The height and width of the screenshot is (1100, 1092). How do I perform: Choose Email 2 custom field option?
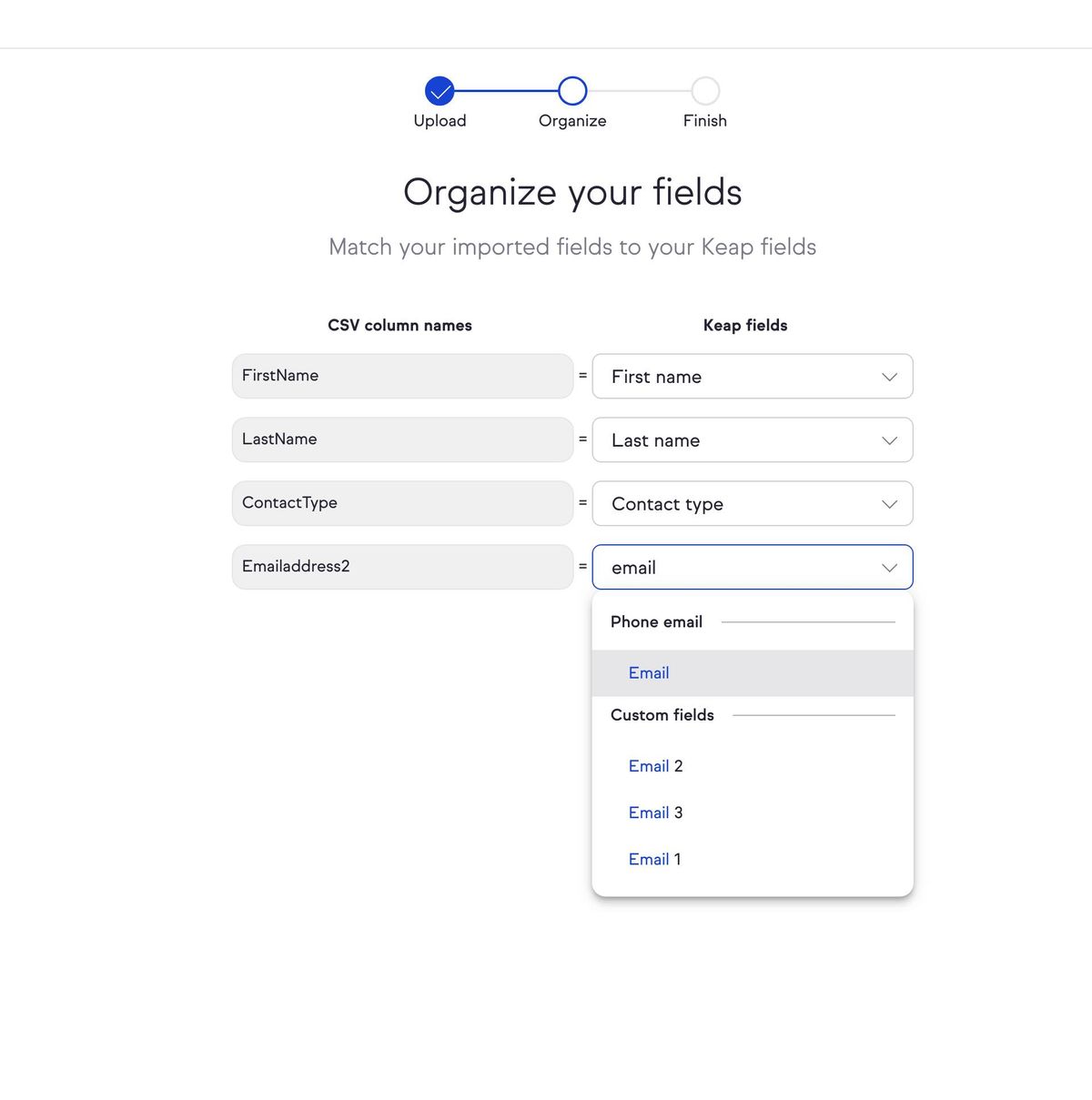[x=753, y=766]
